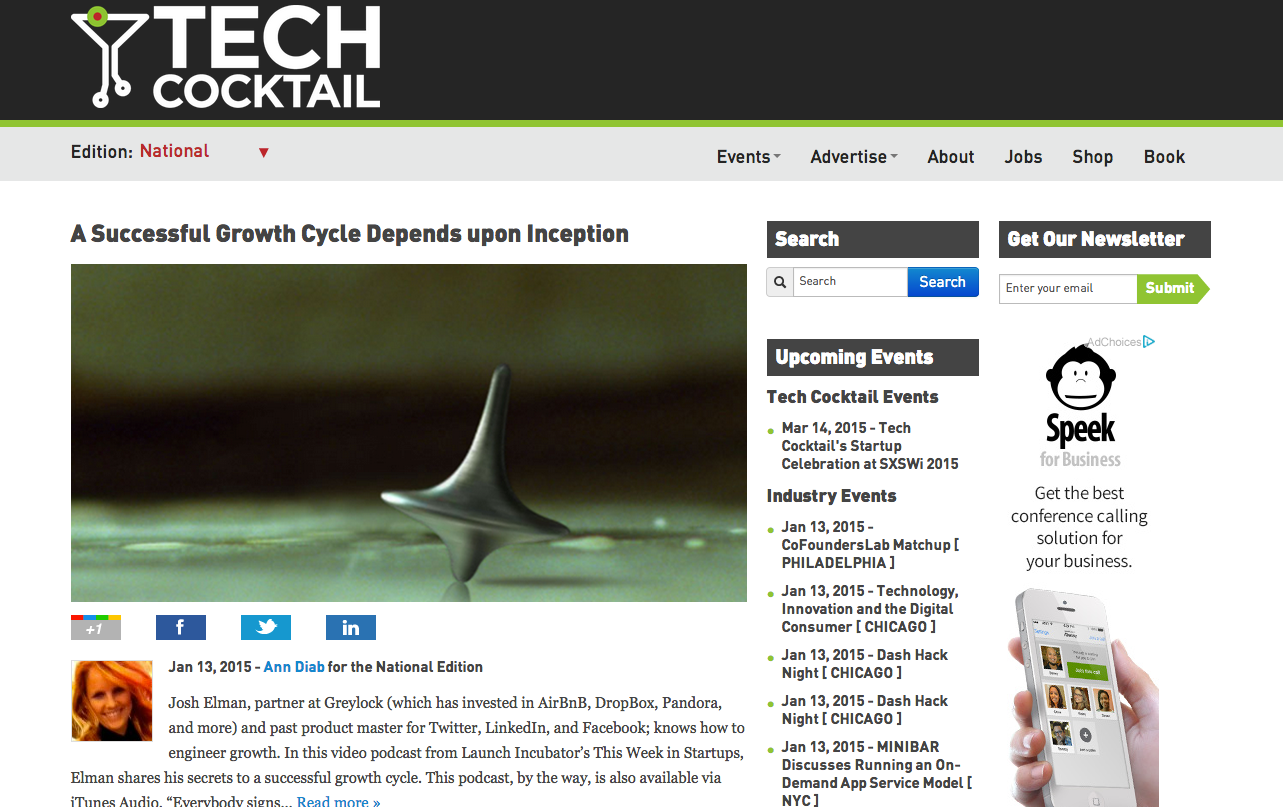The image size is (1283, 807).
Task: Expand the Advertise menu
Action: pos(854,157)
